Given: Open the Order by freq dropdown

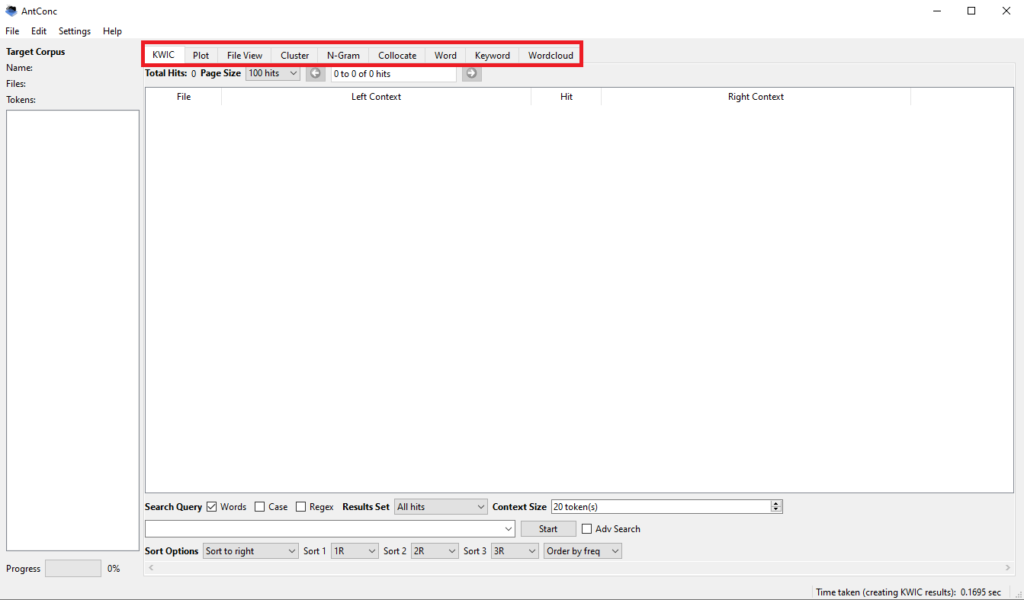Looking at the screenshot, I should point(582,551).
